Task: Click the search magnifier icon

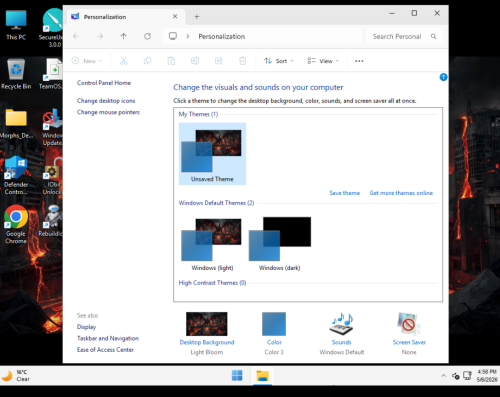Action: click(x=433, y=36)
